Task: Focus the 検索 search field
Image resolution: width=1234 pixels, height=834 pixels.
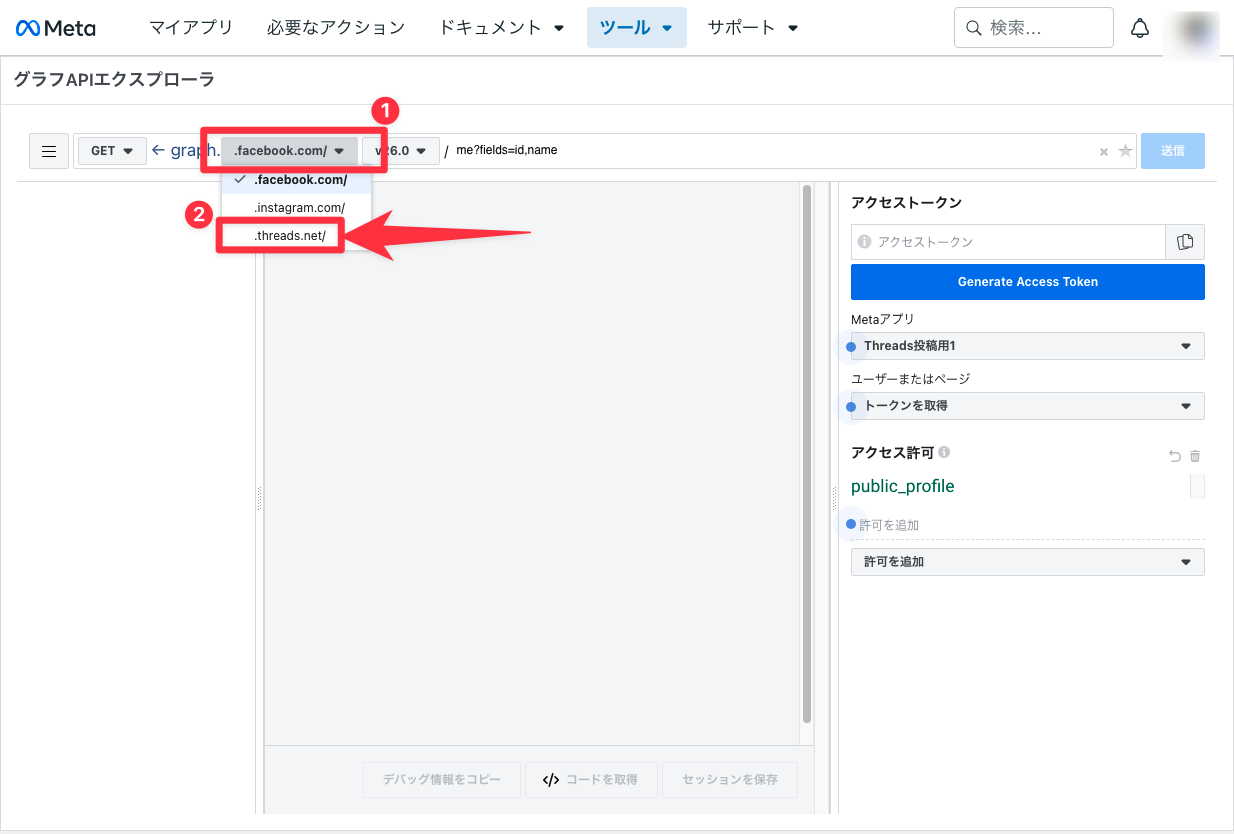Action: point(1034,28)
